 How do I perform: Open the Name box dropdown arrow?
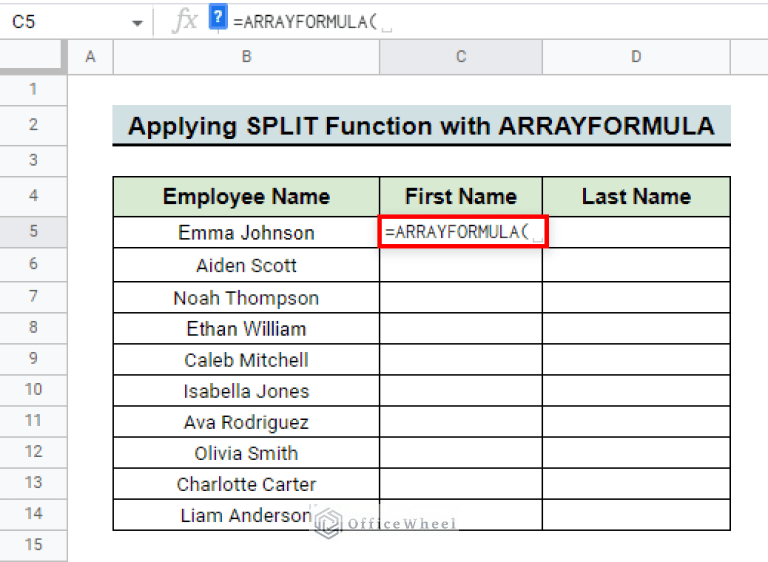click(137, 23)
